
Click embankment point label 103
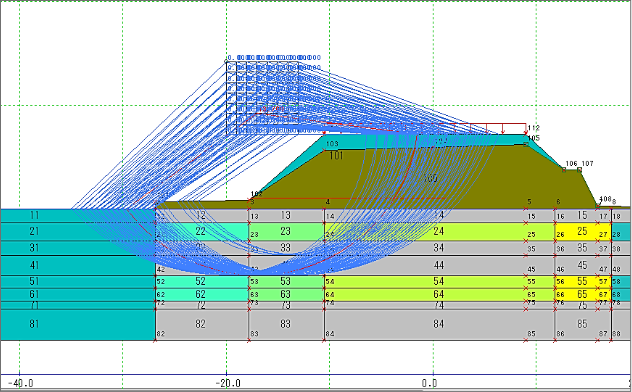click(332, 144)
